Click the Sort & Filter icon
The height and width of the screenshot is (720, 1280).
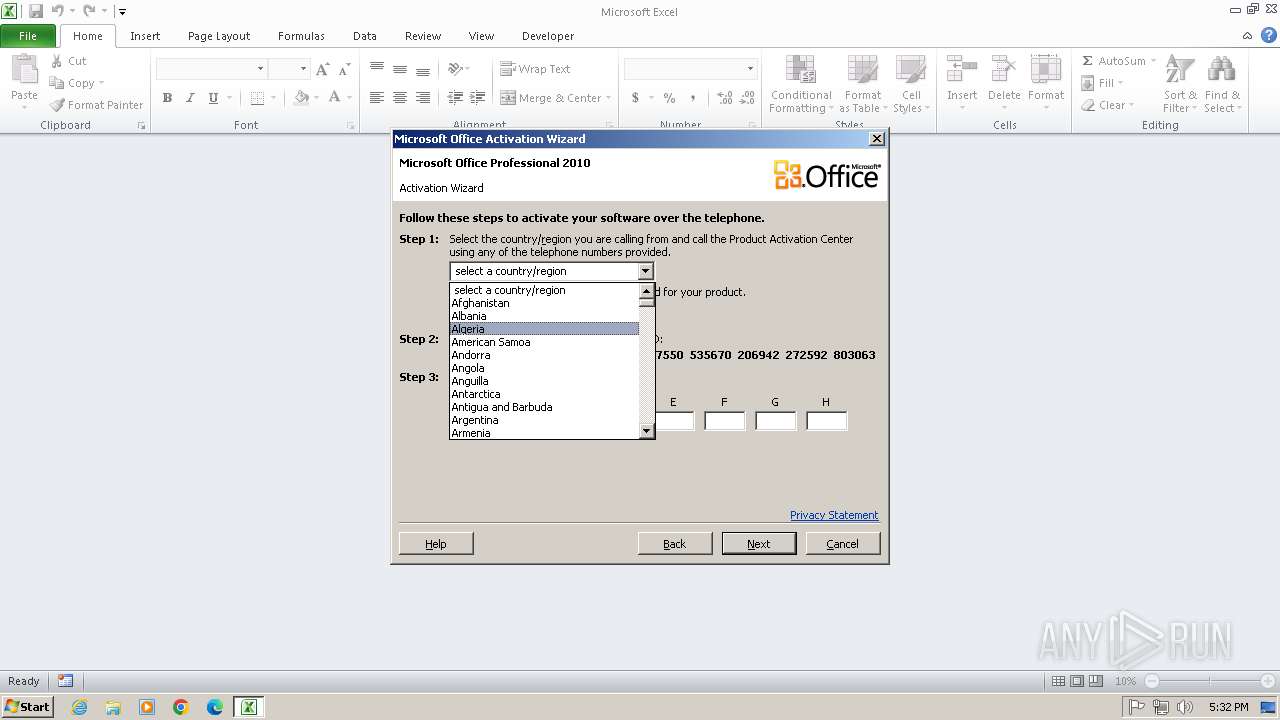pyautogui.click(x=1180, y=70)
